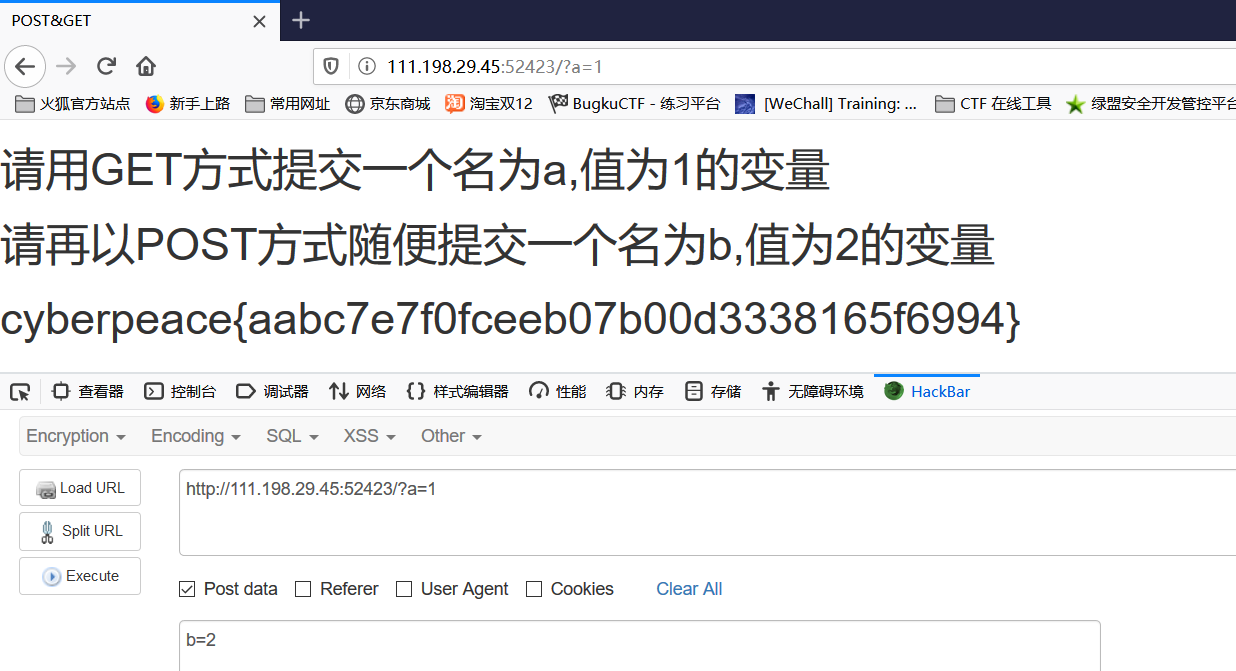Close the POST&GET tab
Image resolution: width=1236 pixels, height=671 pixels.
click(x=259, y=21)
